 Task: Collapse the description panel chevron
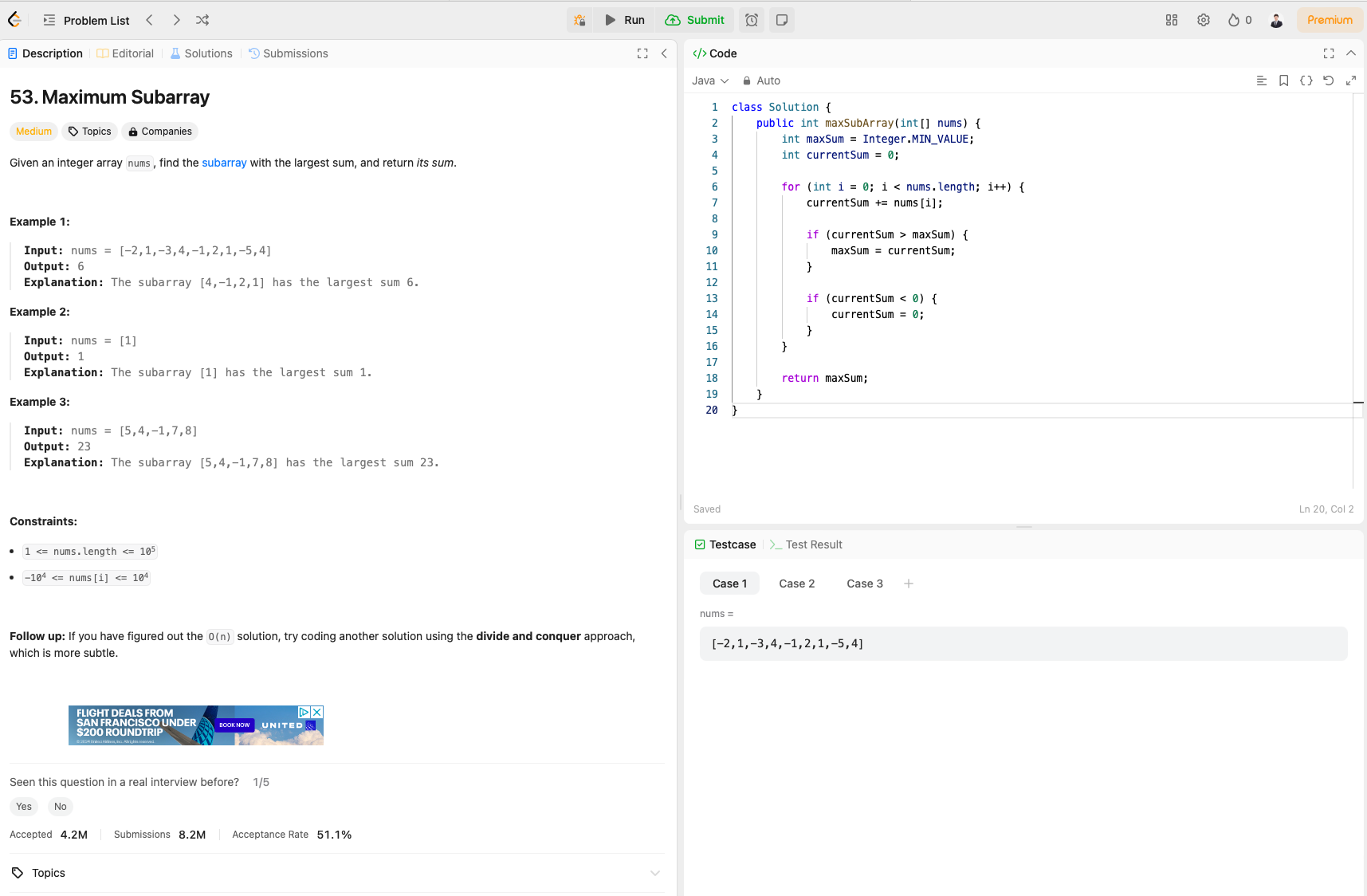(x=664, y=53)
